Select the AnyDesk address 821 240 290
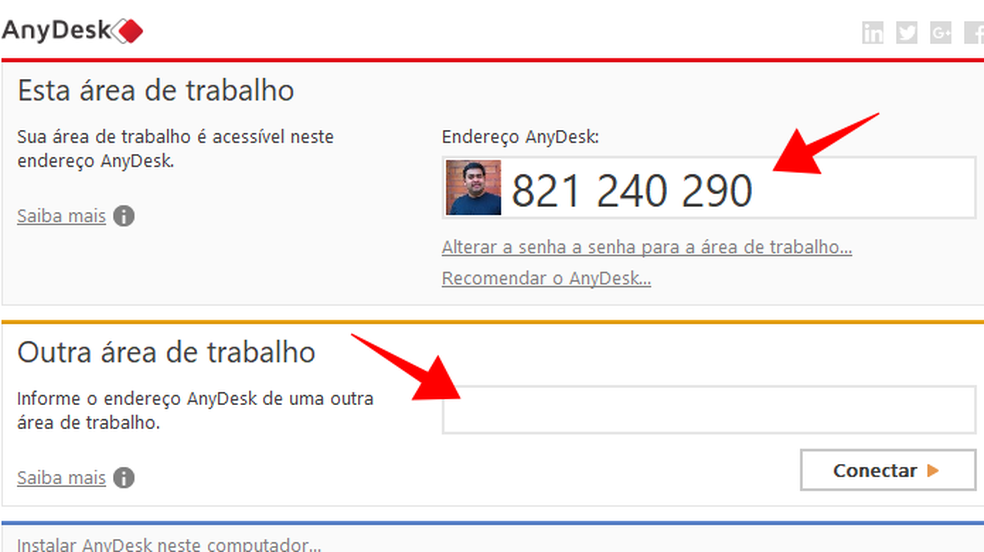The width and height of the screenshot is (984, 552). [x=632, y=191]
